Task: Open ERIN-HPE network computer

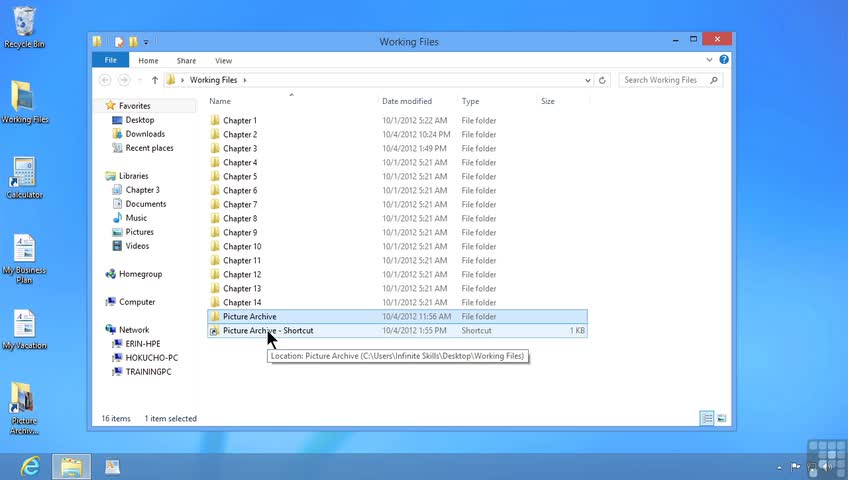Action: (143, 344)
